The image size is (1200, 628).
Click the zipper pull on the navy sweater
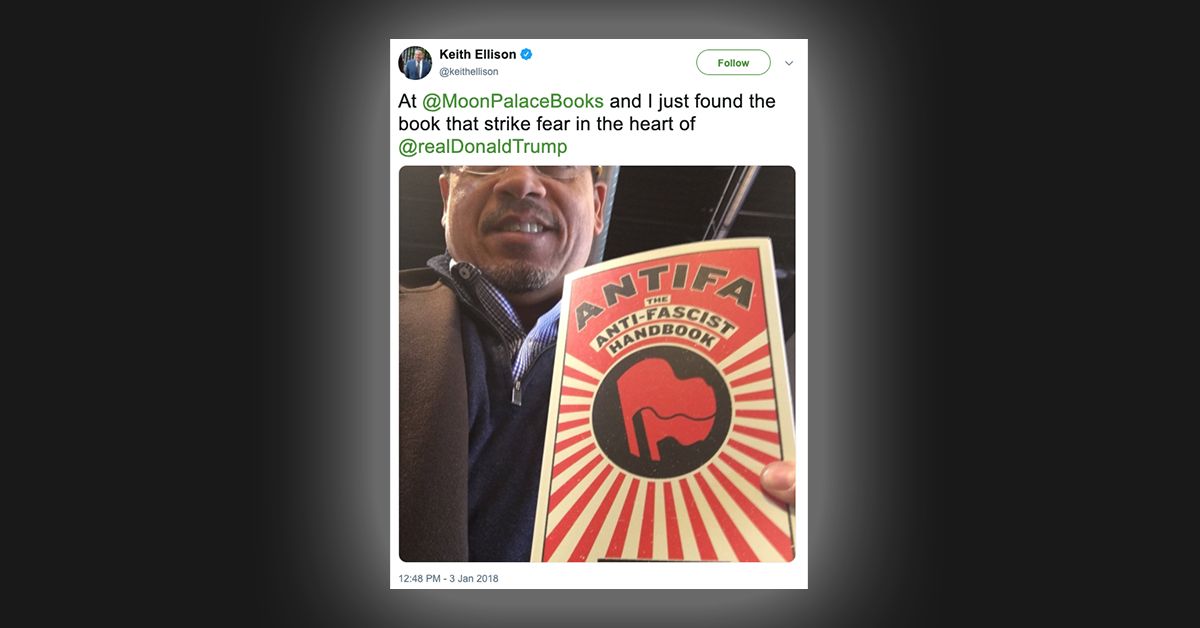[x=517, y=390]
